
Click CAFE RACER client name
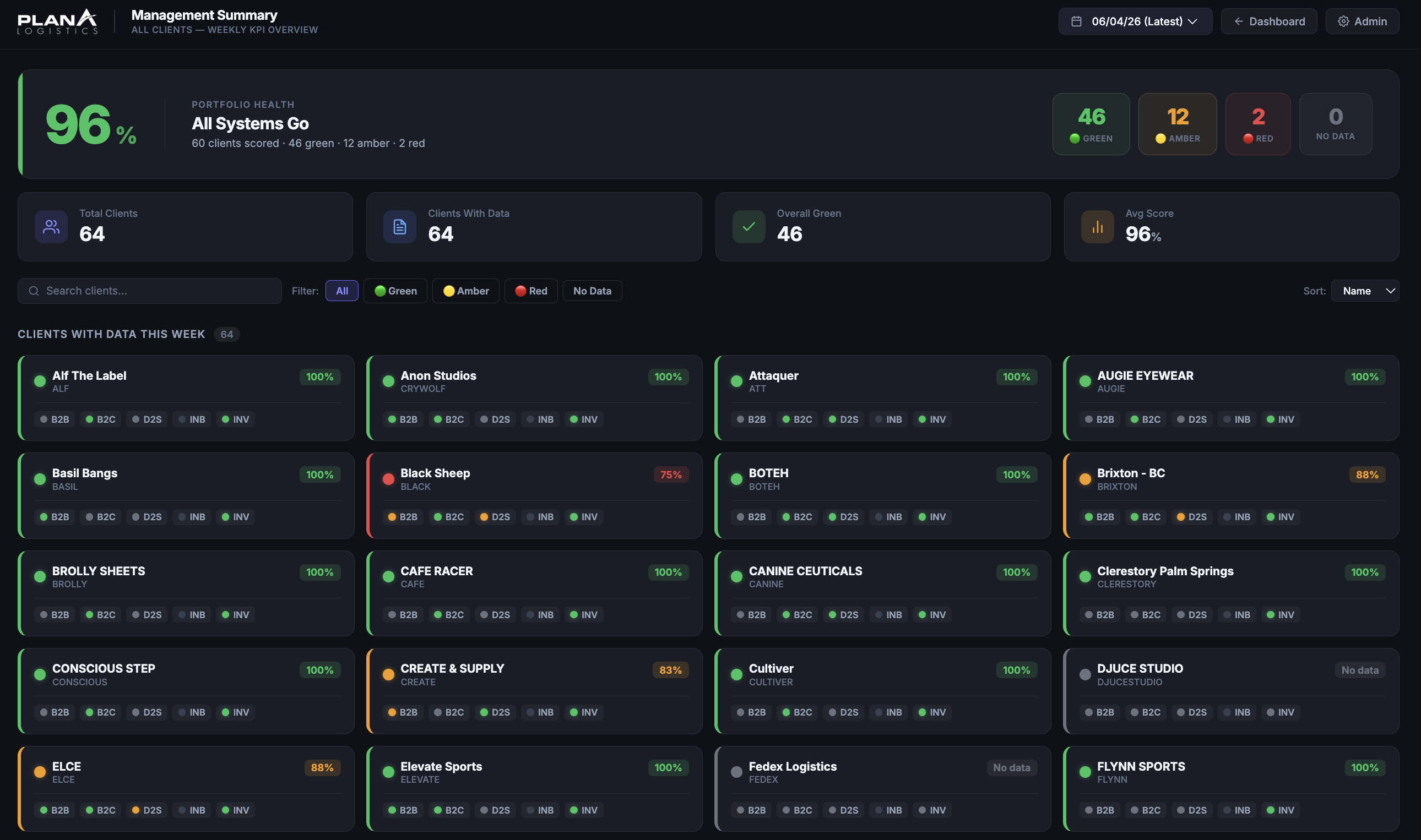coord(437,571)
